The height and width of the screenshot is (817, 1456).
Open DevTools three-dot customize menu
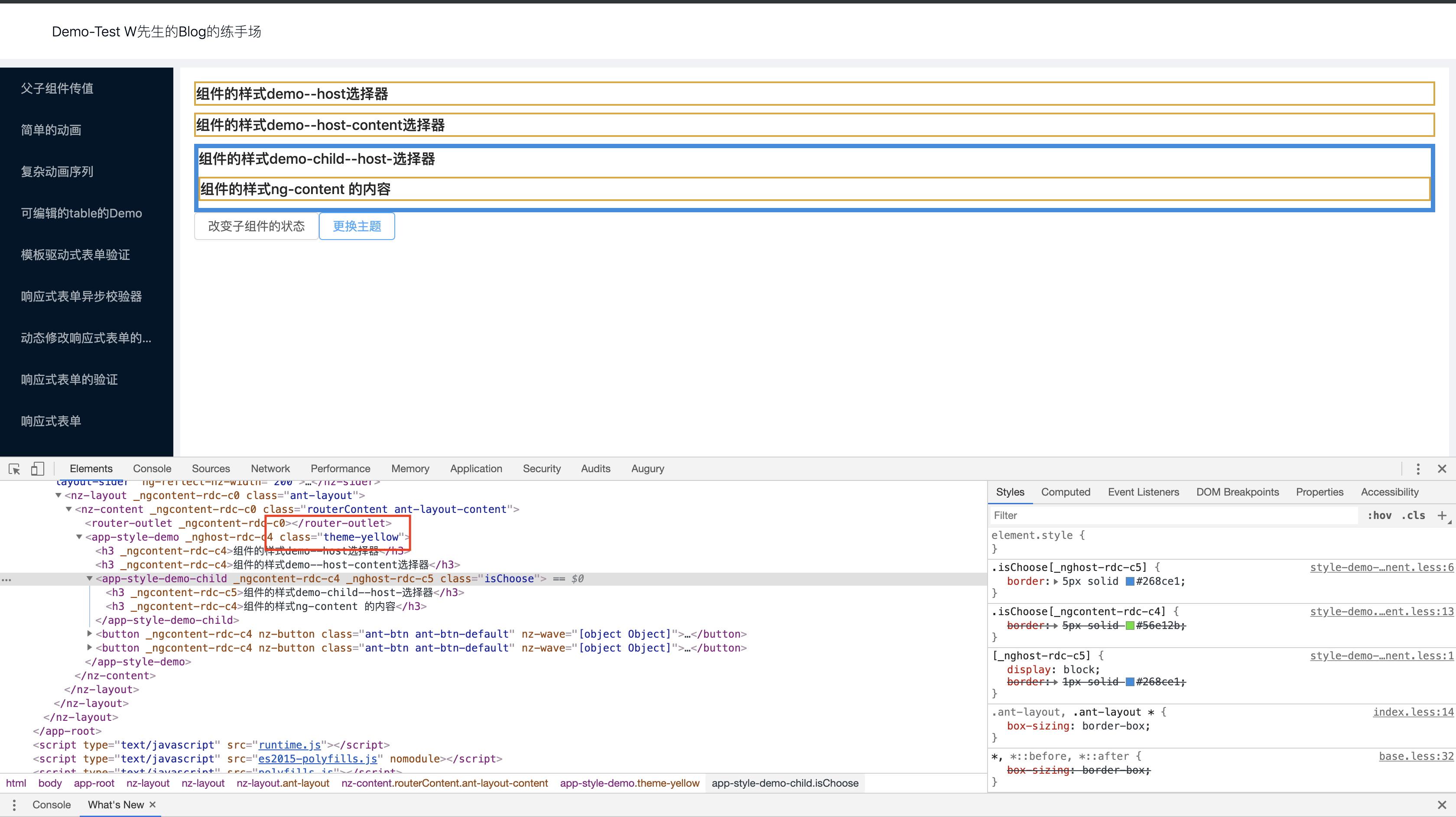coord(1417,469)
